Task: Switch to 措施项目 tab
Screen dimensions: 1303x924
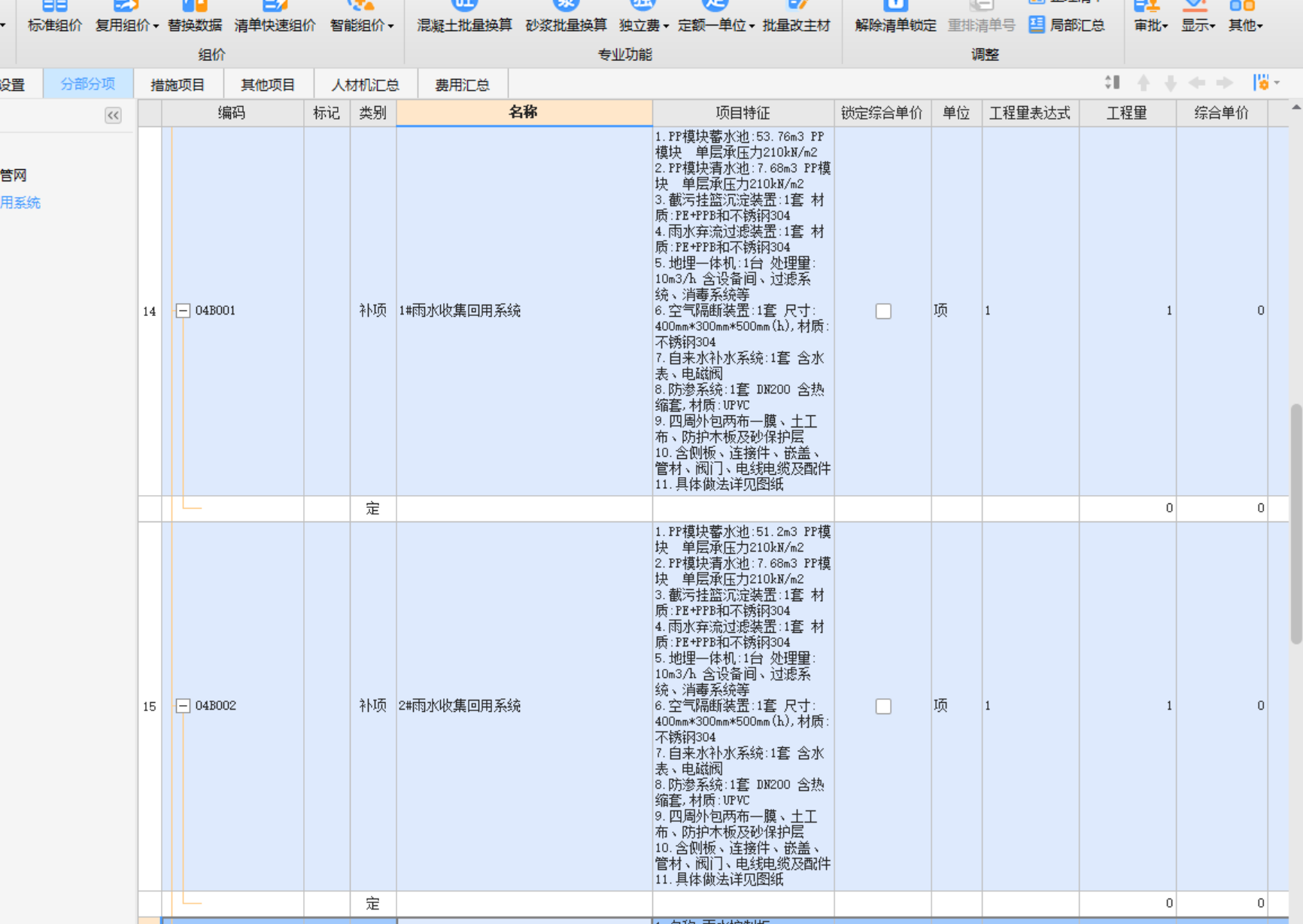Action: tap(178, 84)
